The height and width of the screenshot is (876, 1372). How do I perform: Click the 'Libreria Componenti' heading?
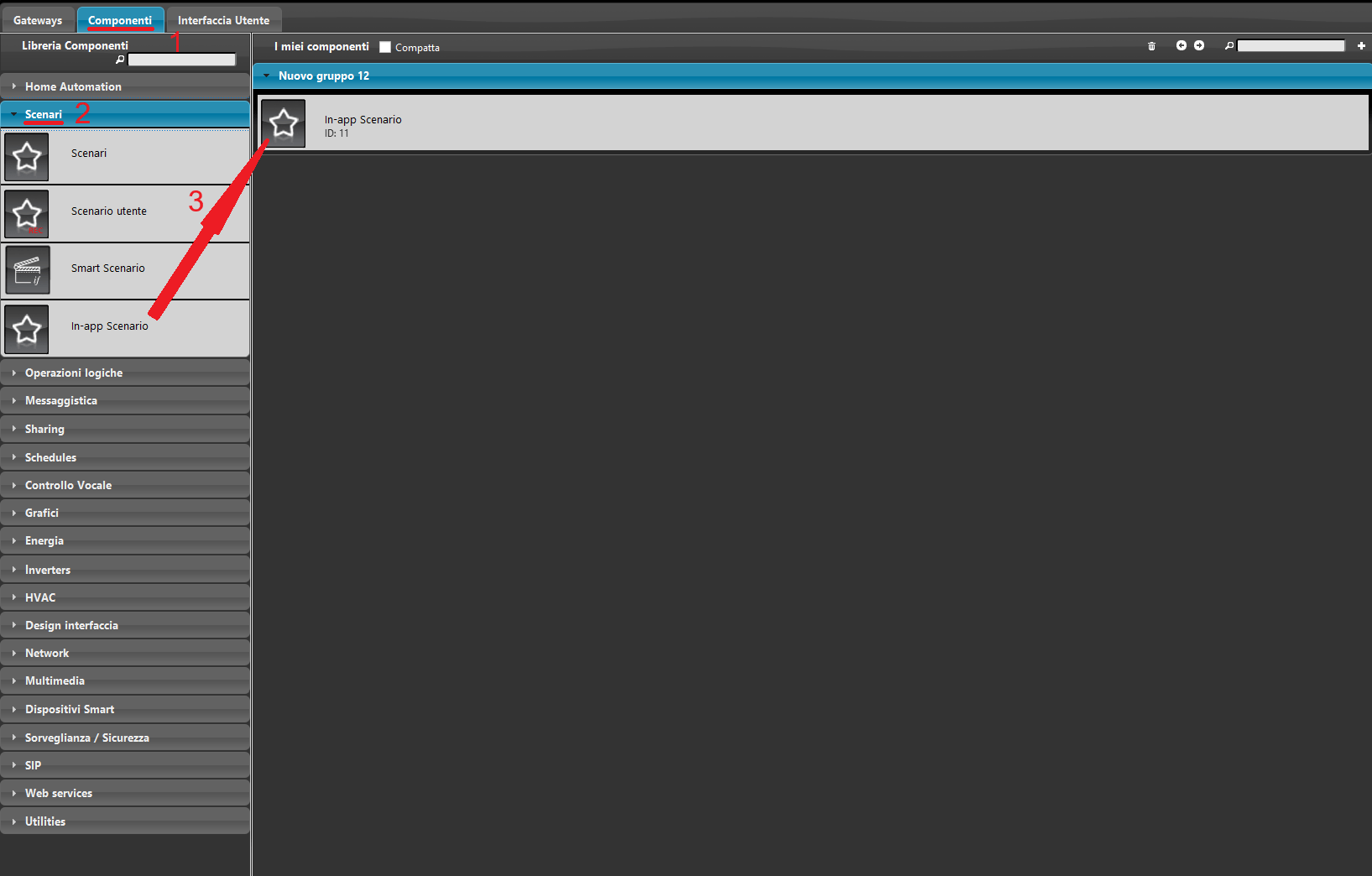[76, 45]
